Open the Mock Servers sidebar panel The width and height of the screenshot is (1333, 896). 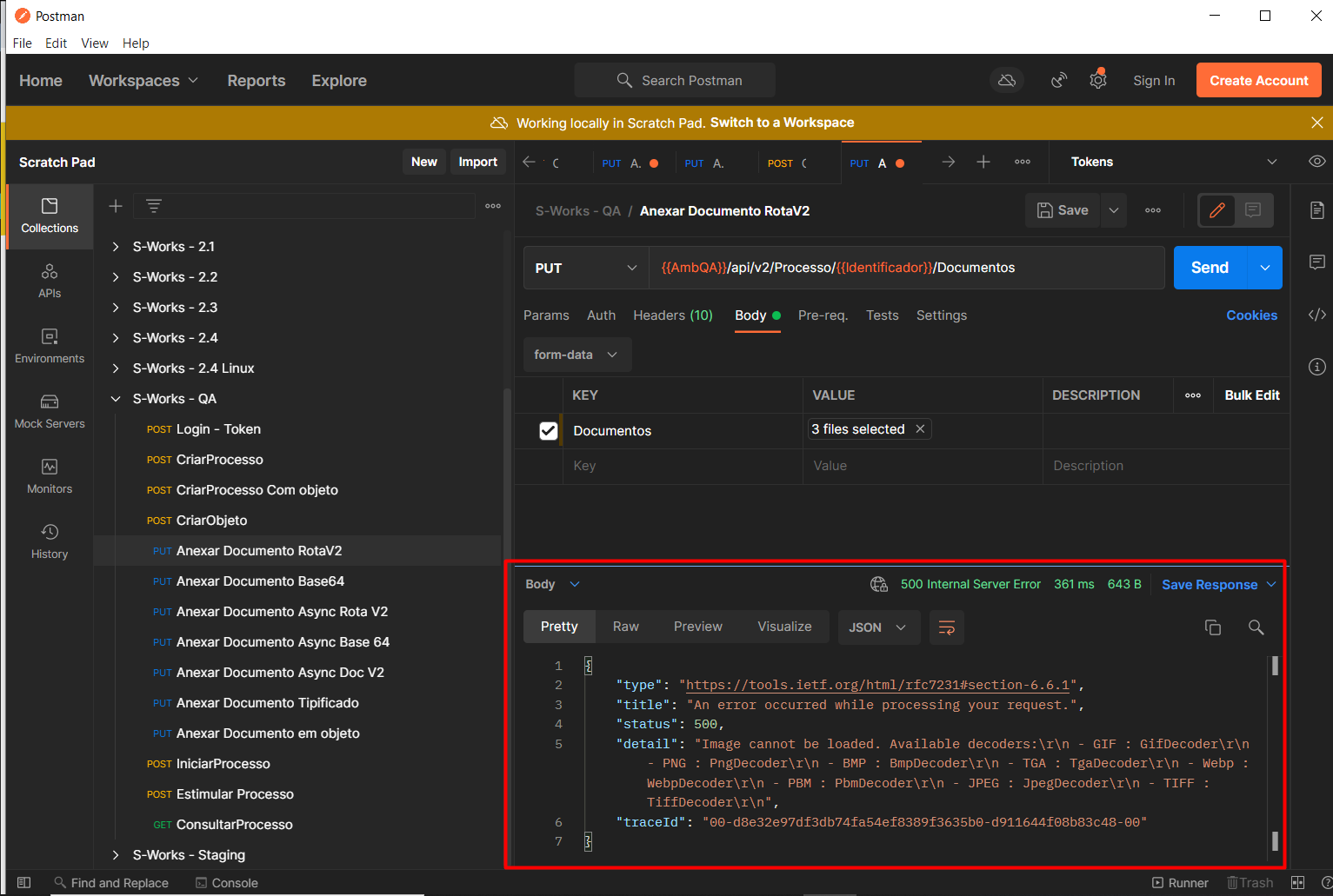point(50,411)
